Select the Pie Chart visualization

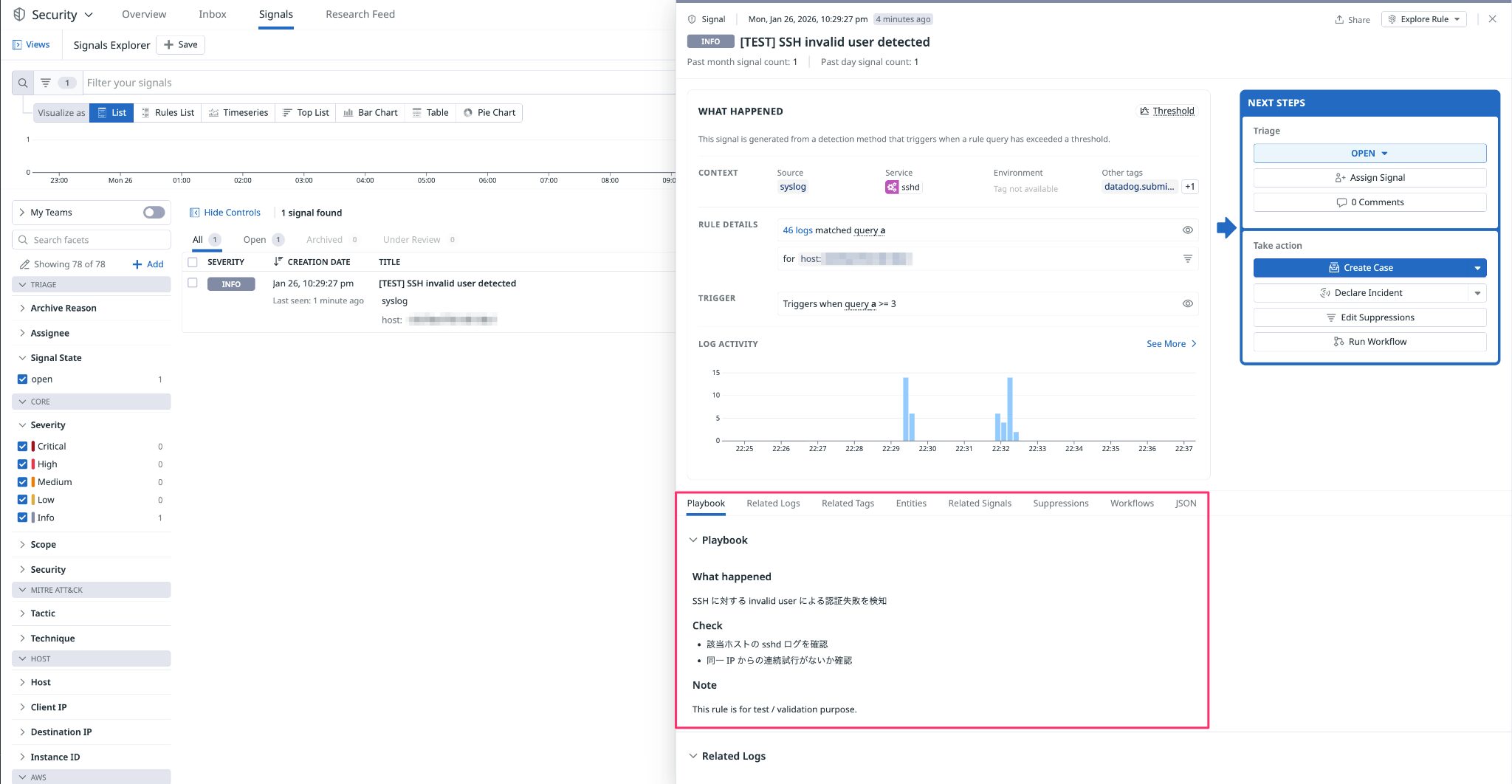point(489,113)
